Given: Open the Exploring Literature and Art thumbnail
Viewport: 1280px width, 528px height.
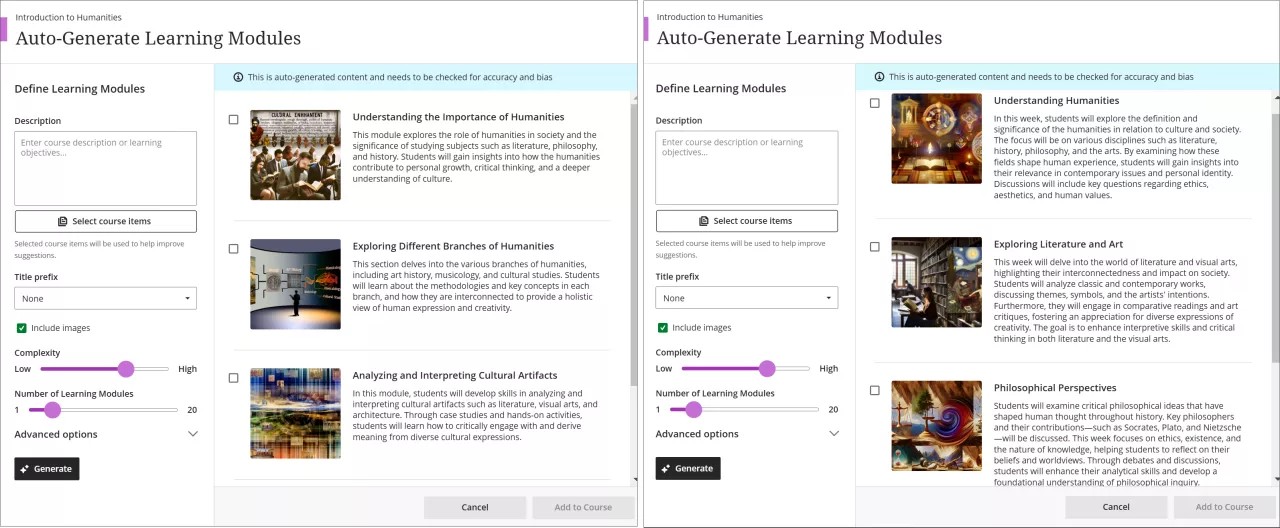Looking at the screenshot, I should point(936,282).
